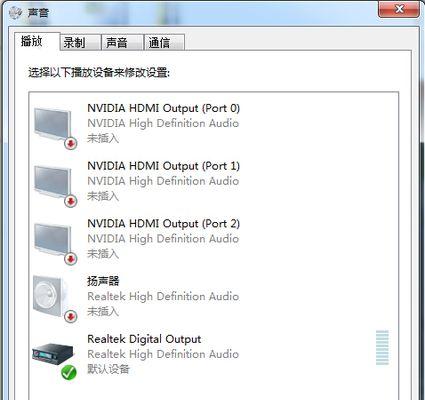Click the volume level meter beside Realtek Digital Output
The image size is (425, 400).
point(382,347)
